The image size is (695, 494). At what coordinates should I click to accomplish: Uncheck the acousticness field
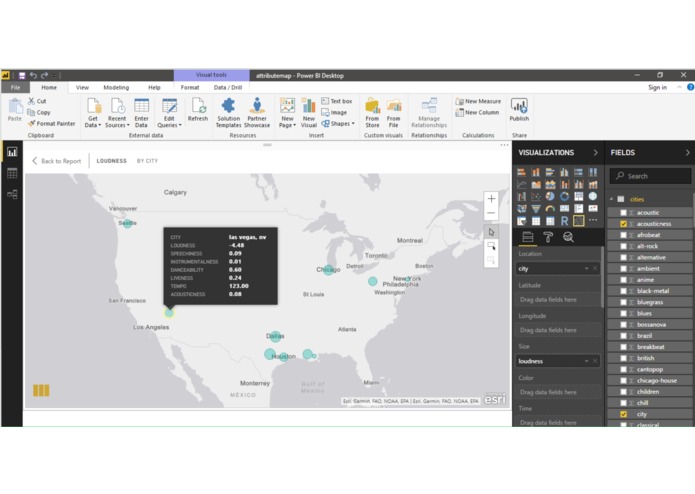coord(623,224)
